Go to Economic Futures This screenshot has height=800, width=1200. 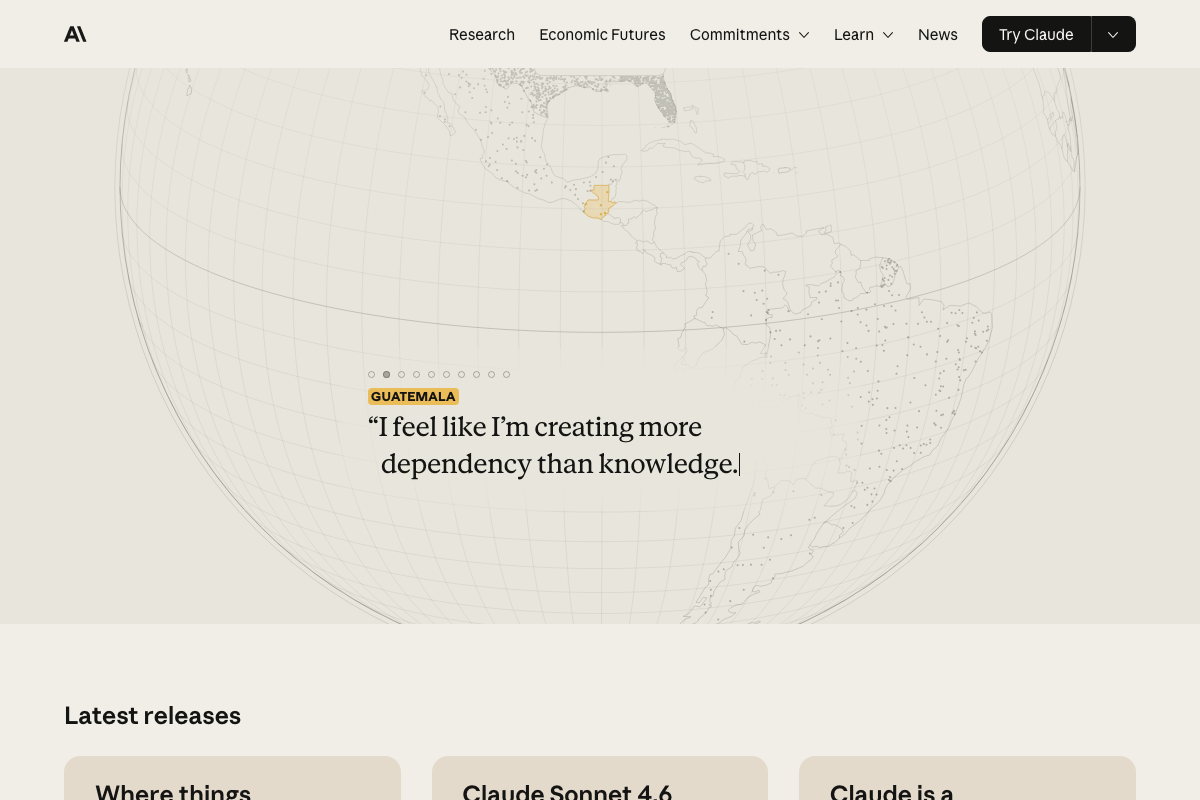pyautogui.click(x=602, y=34)
